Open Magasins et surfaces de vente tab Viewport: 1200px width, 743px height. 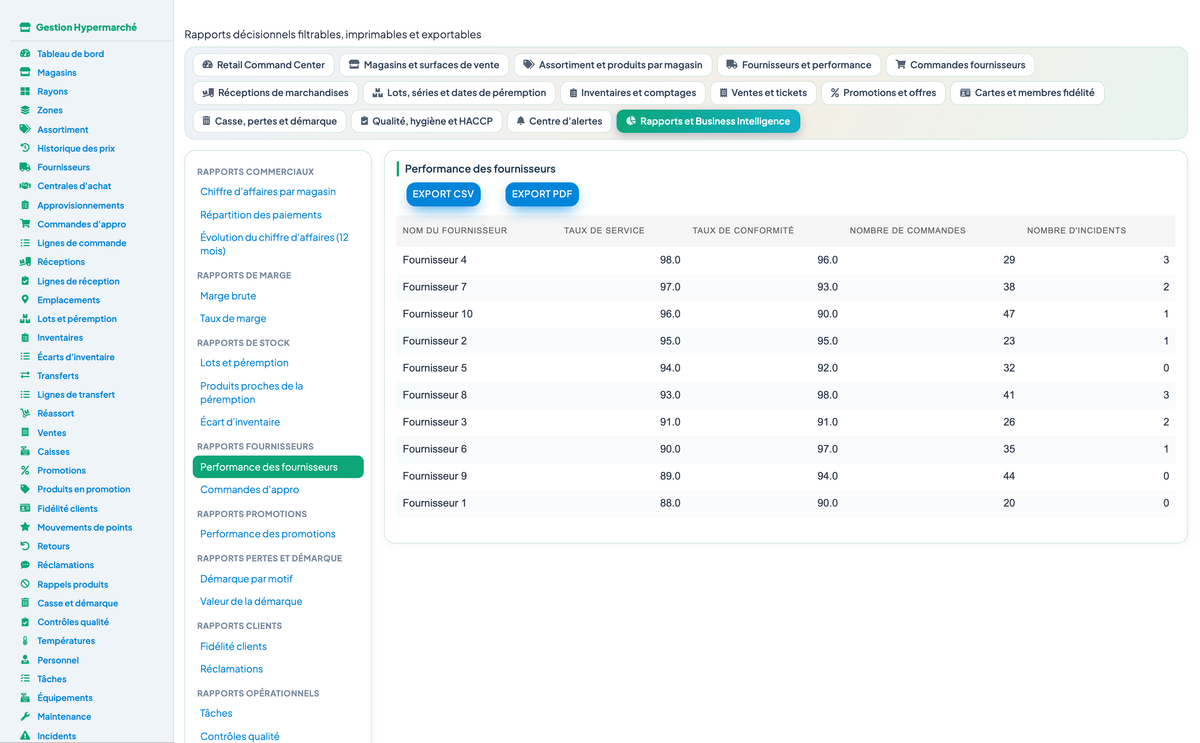[x=425, y=65]
